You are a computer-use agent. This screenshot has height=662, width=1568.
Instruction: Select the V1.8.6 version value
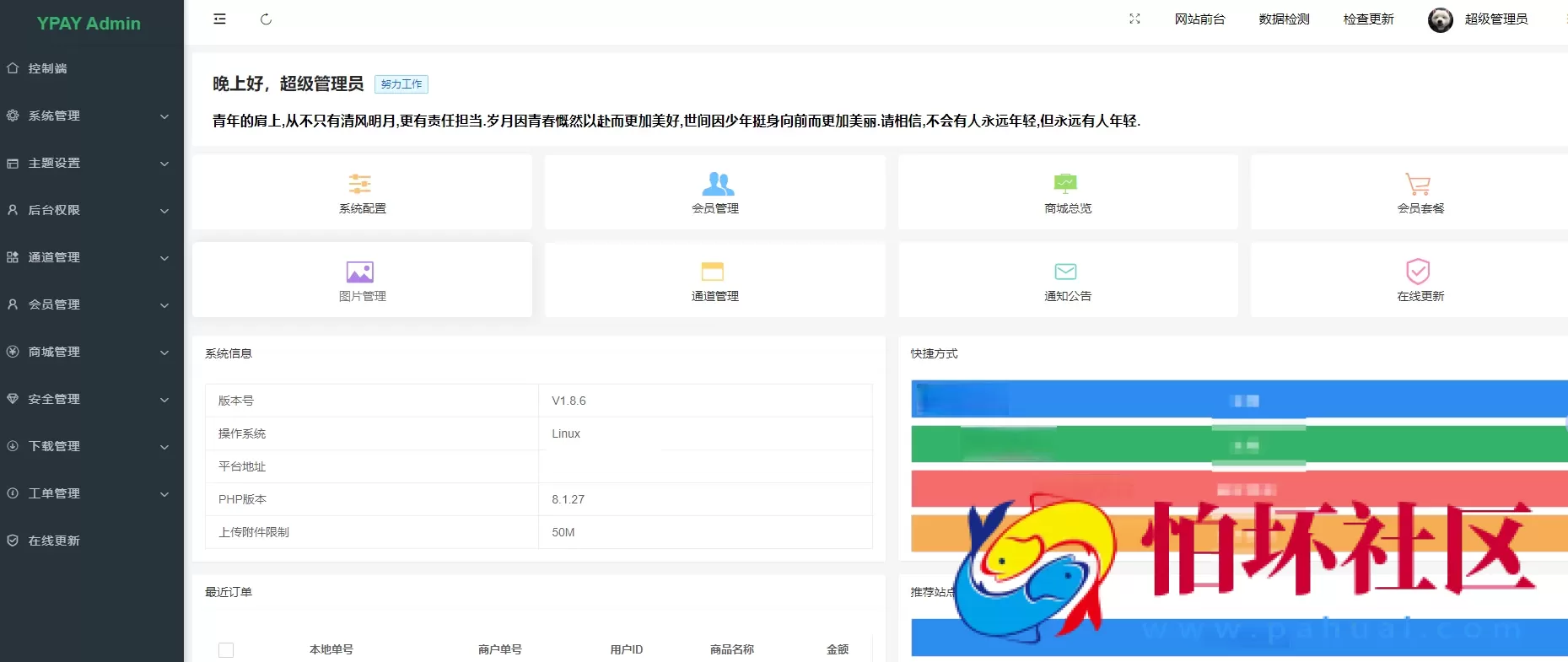(x=568, y=401)
